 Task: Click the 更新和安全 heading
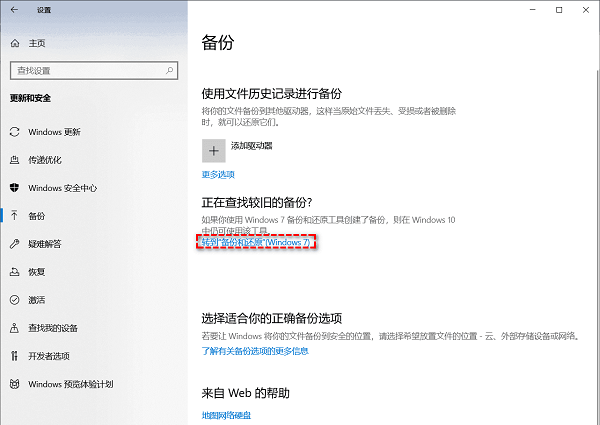30,98
